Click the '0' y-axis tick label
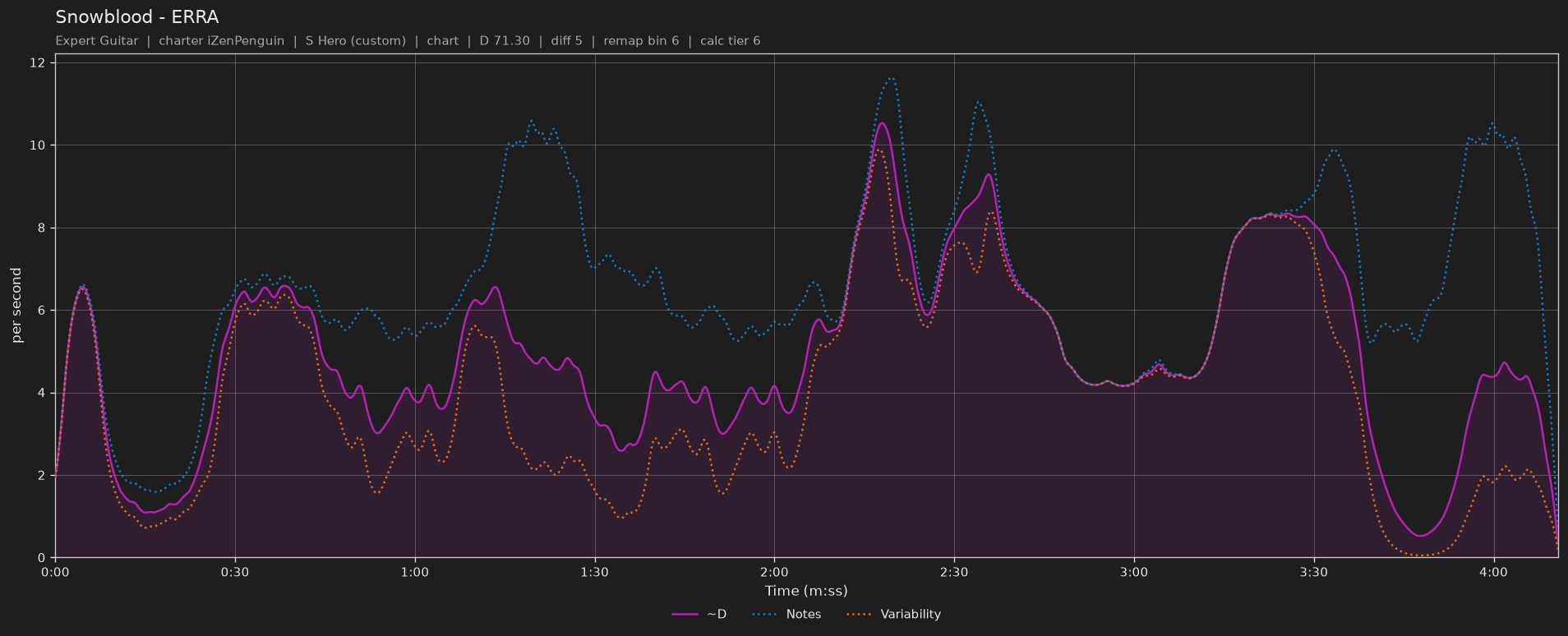 coord(42,559)
